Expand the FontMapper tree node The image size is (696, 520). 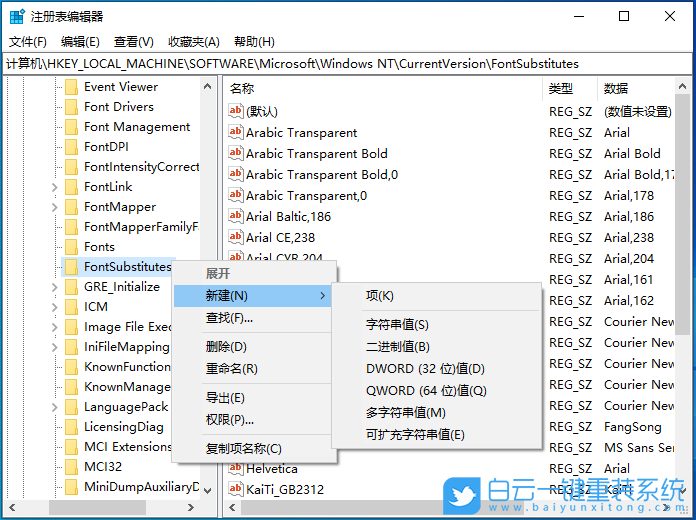[54, 207]
